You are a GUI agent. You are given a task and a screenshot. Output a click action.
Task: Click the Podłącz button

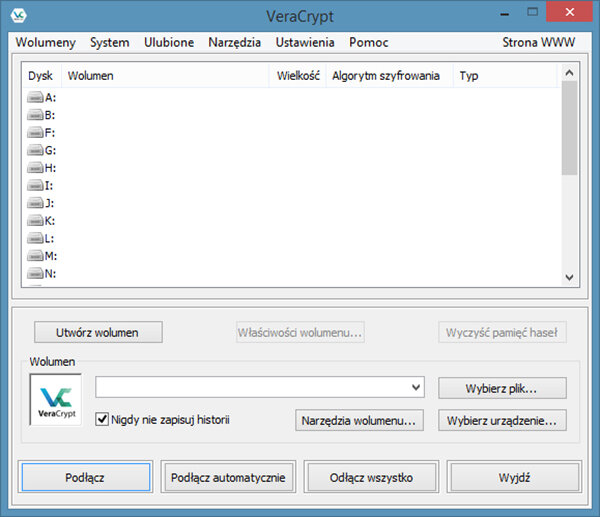86,477
